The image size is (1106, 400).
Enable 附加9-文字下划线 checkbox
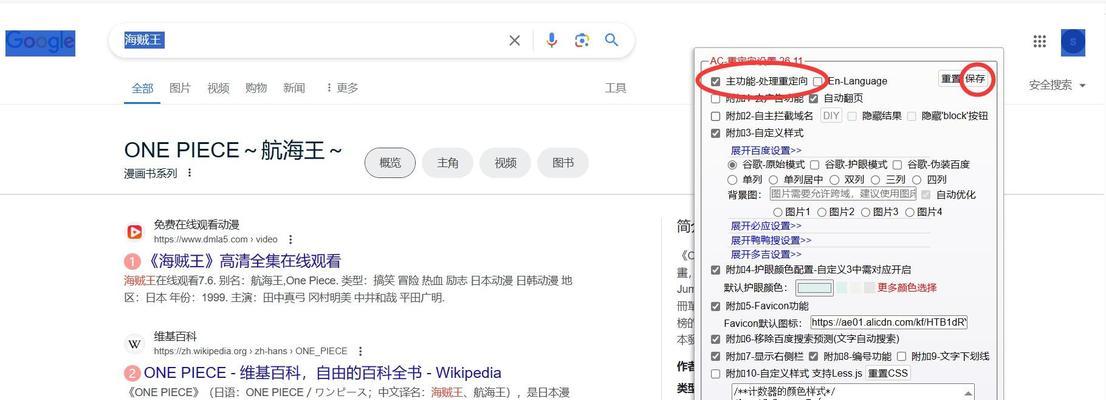coord(901,357)
